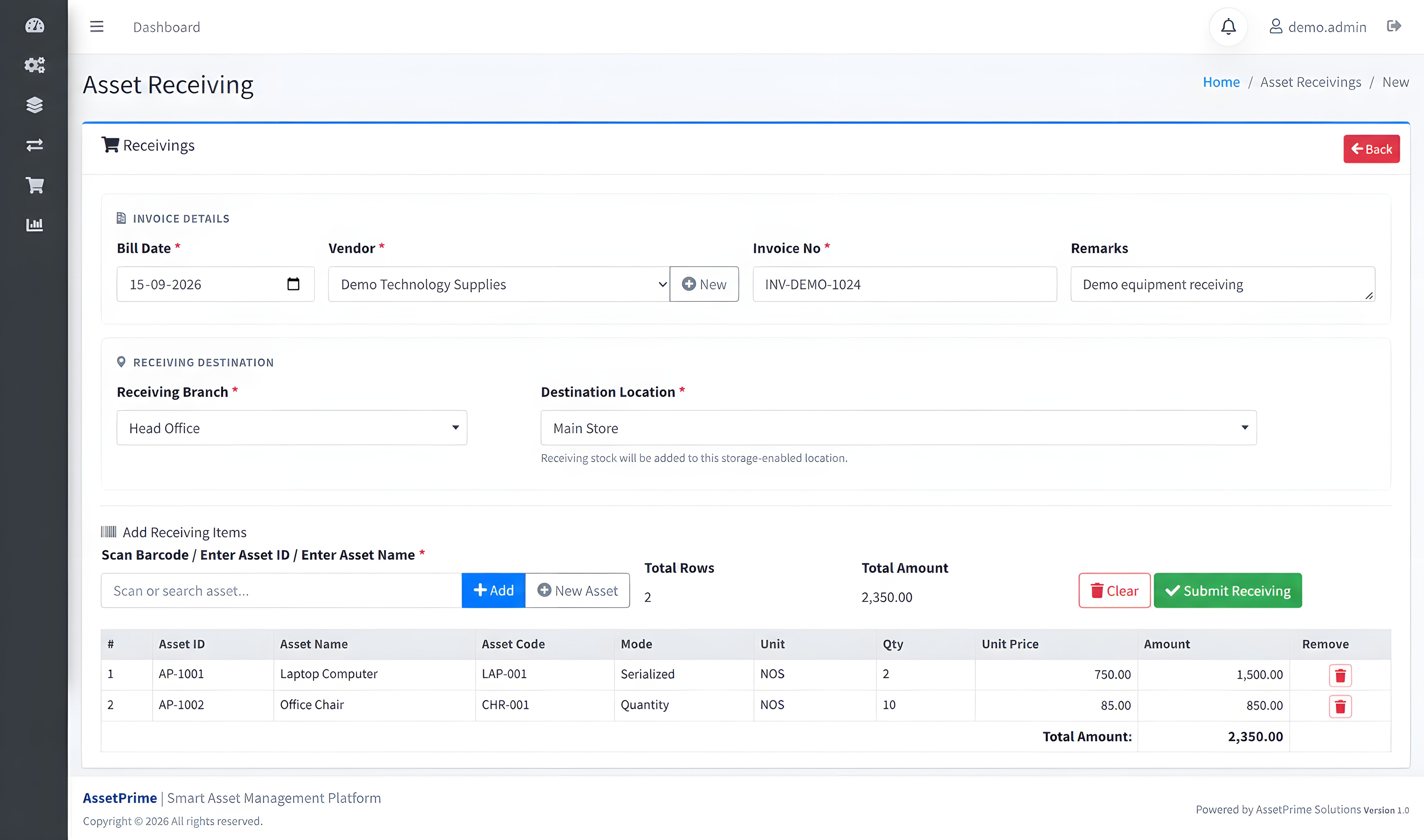This screenshot has height=840, width=1424.
Task: Open the layers stack sidebar icon
Action: (x=34, y=105)
